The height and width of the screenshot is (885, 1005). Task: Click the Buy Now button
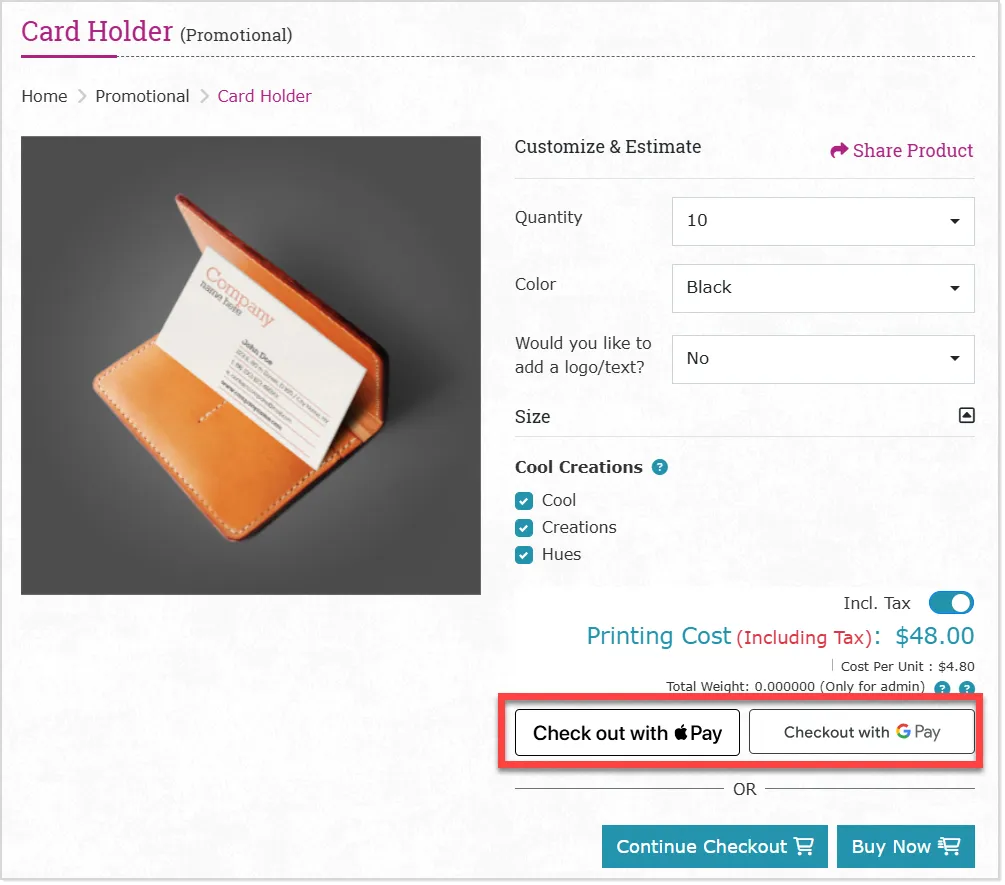908,848
